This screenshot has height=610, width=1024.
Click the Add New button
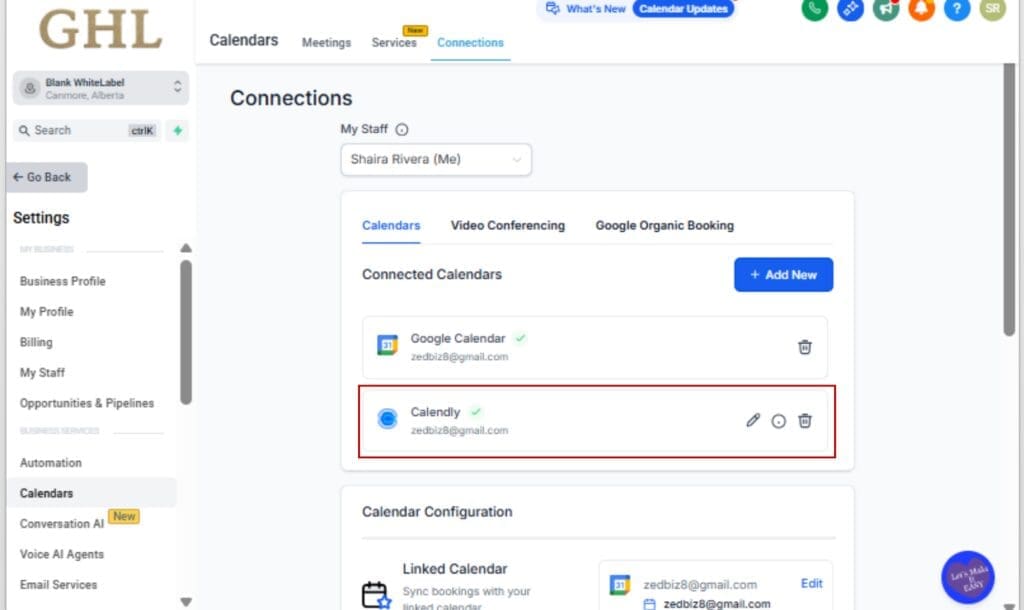click(783, 274)
